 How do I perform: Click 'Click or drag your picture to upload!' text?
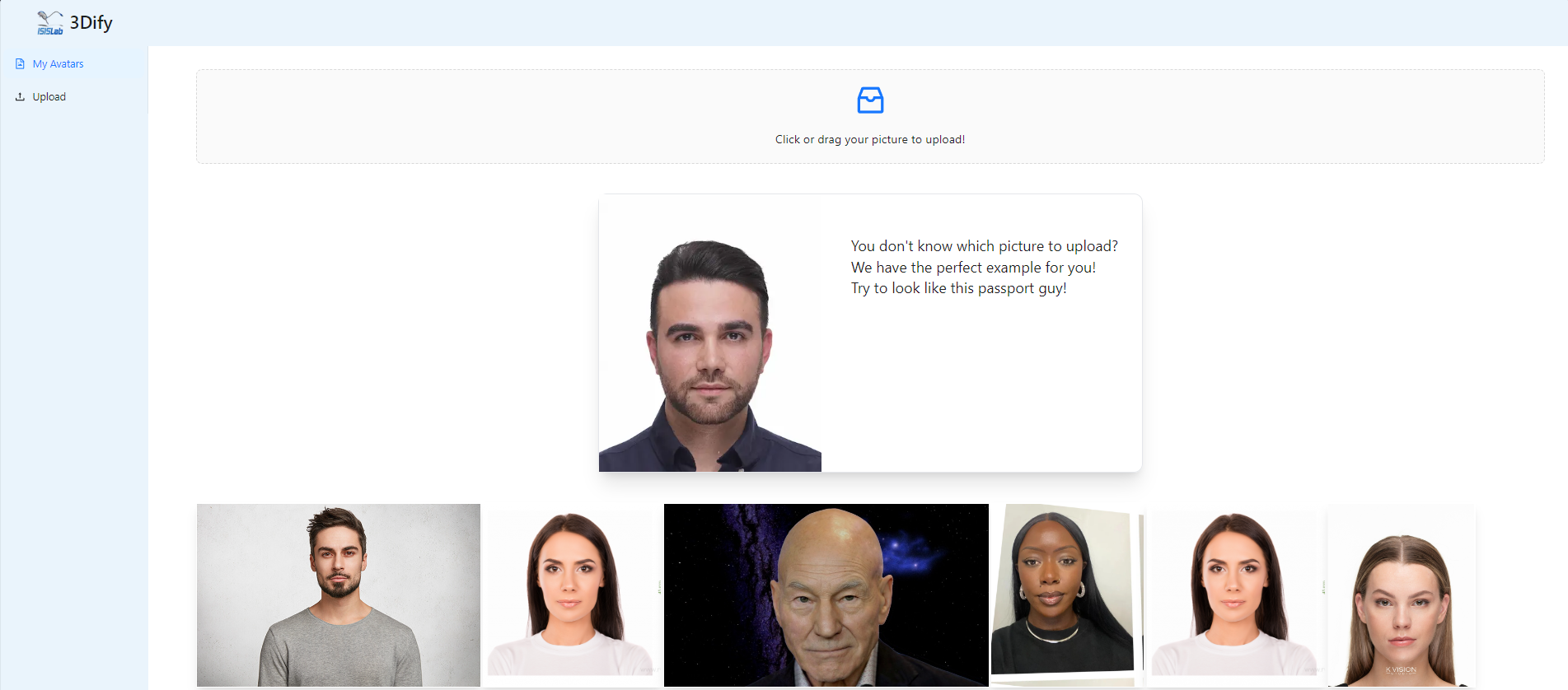tap(870, 139)
